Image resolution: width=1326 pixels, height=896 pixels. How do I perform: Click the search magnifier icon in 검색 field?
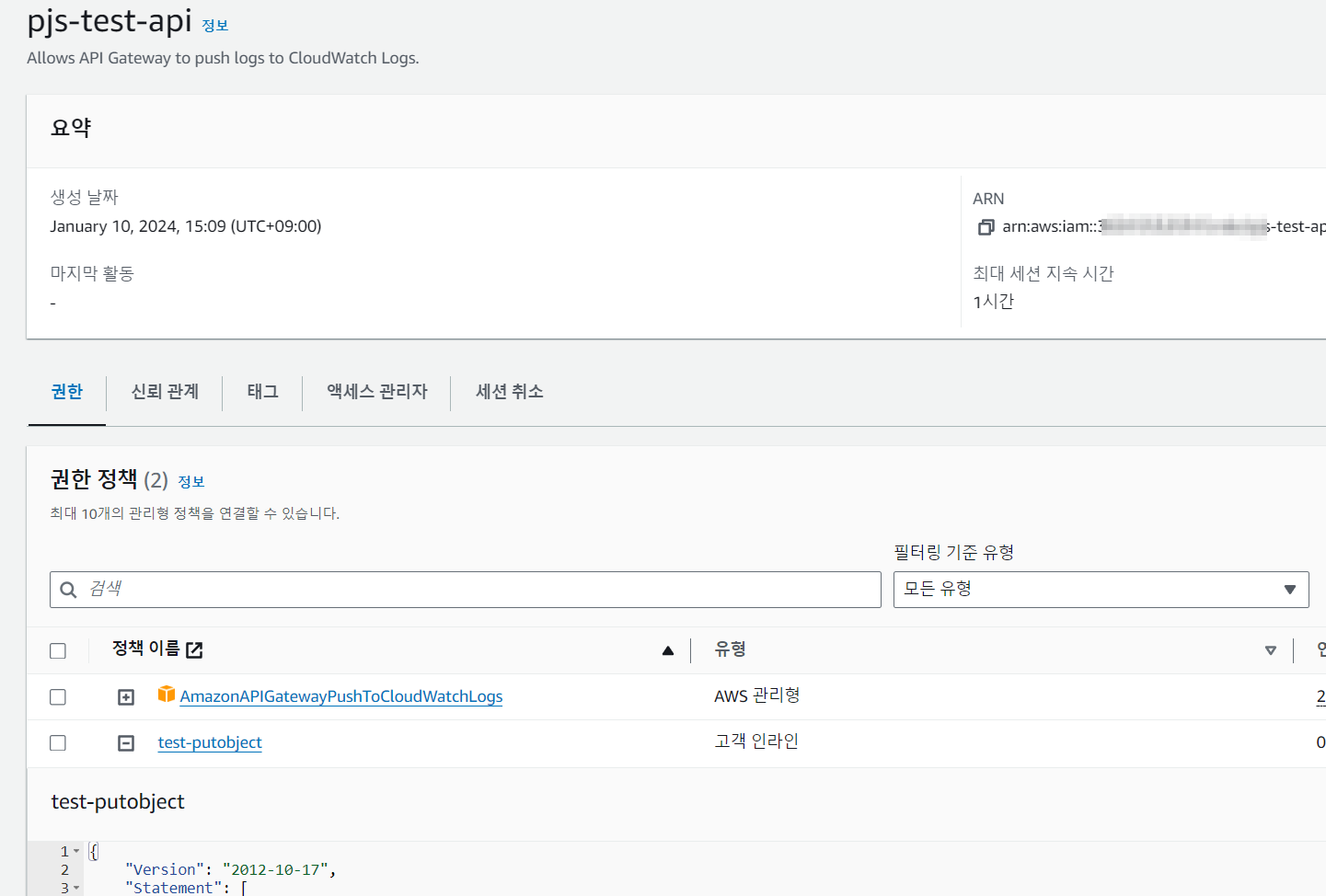pos(68,590)
